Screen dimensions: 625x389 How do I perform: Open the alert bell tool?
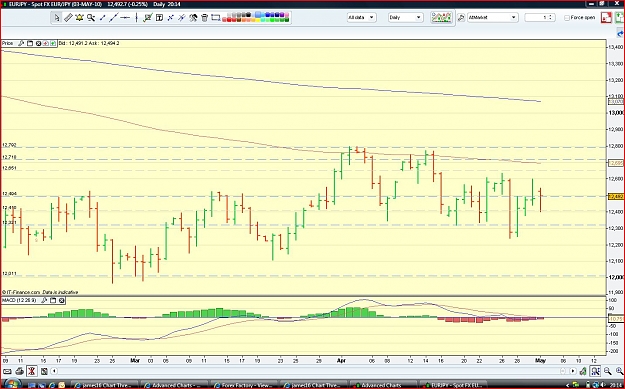click(x=79, y=18)
